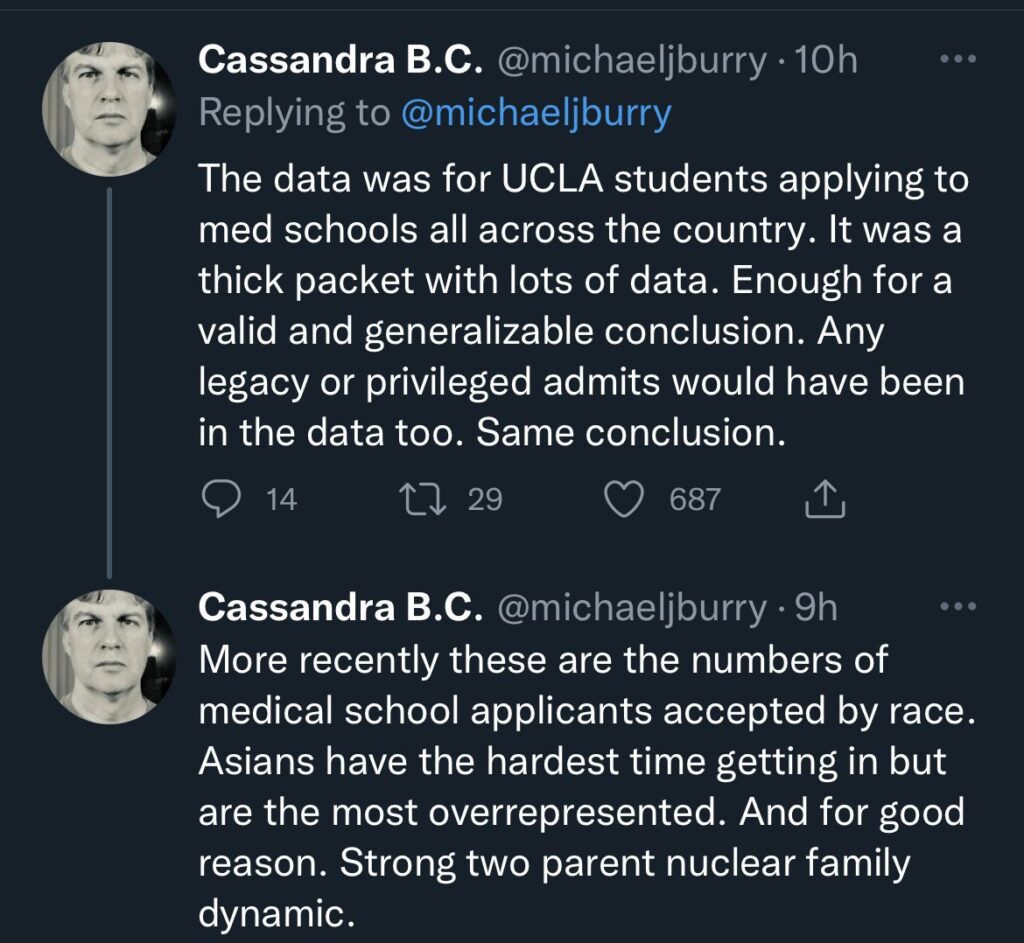Like the tweet via the heart icon
Viewport: 1024px width, 943px height.
(627, 498)
